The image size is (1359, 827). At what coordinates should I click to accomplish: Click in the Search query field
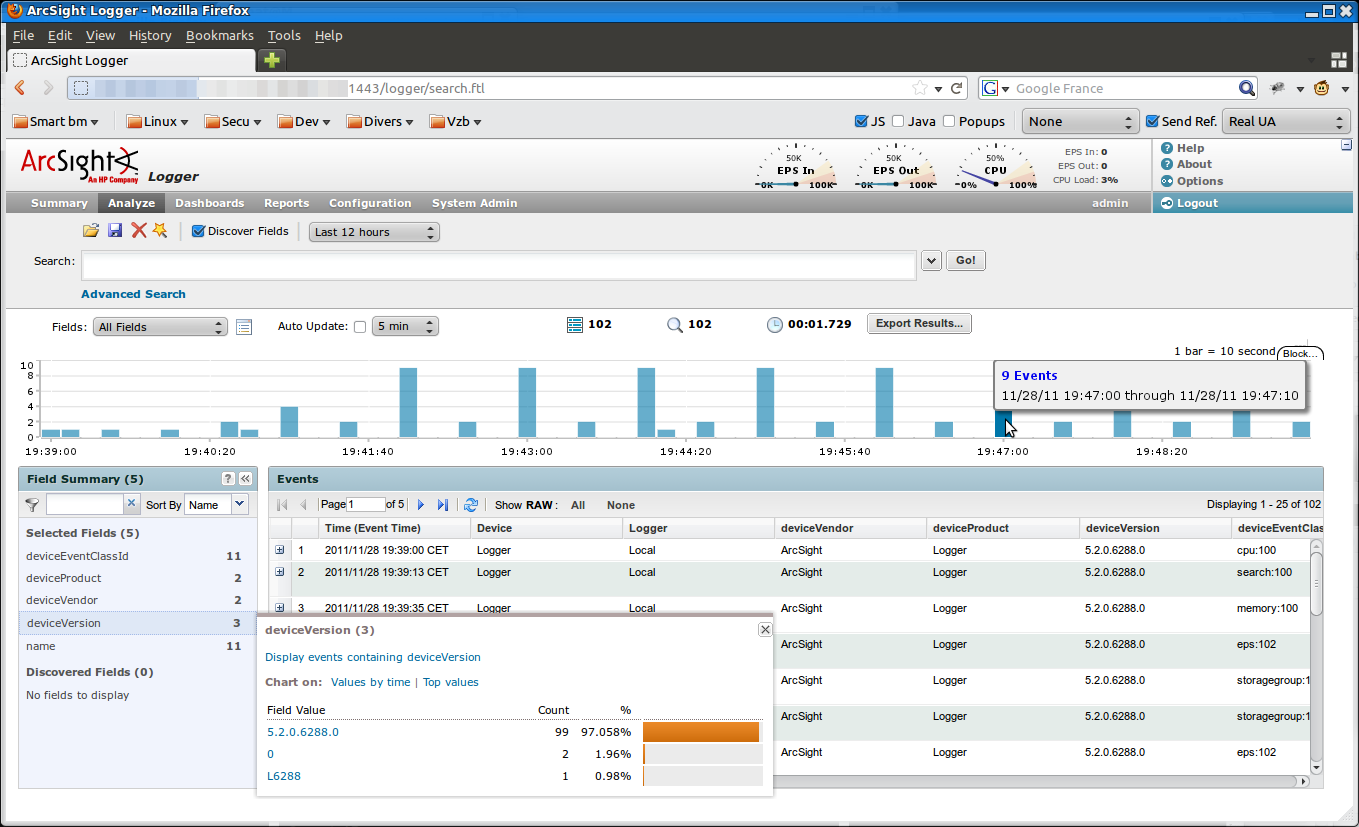tap(498, 265)
